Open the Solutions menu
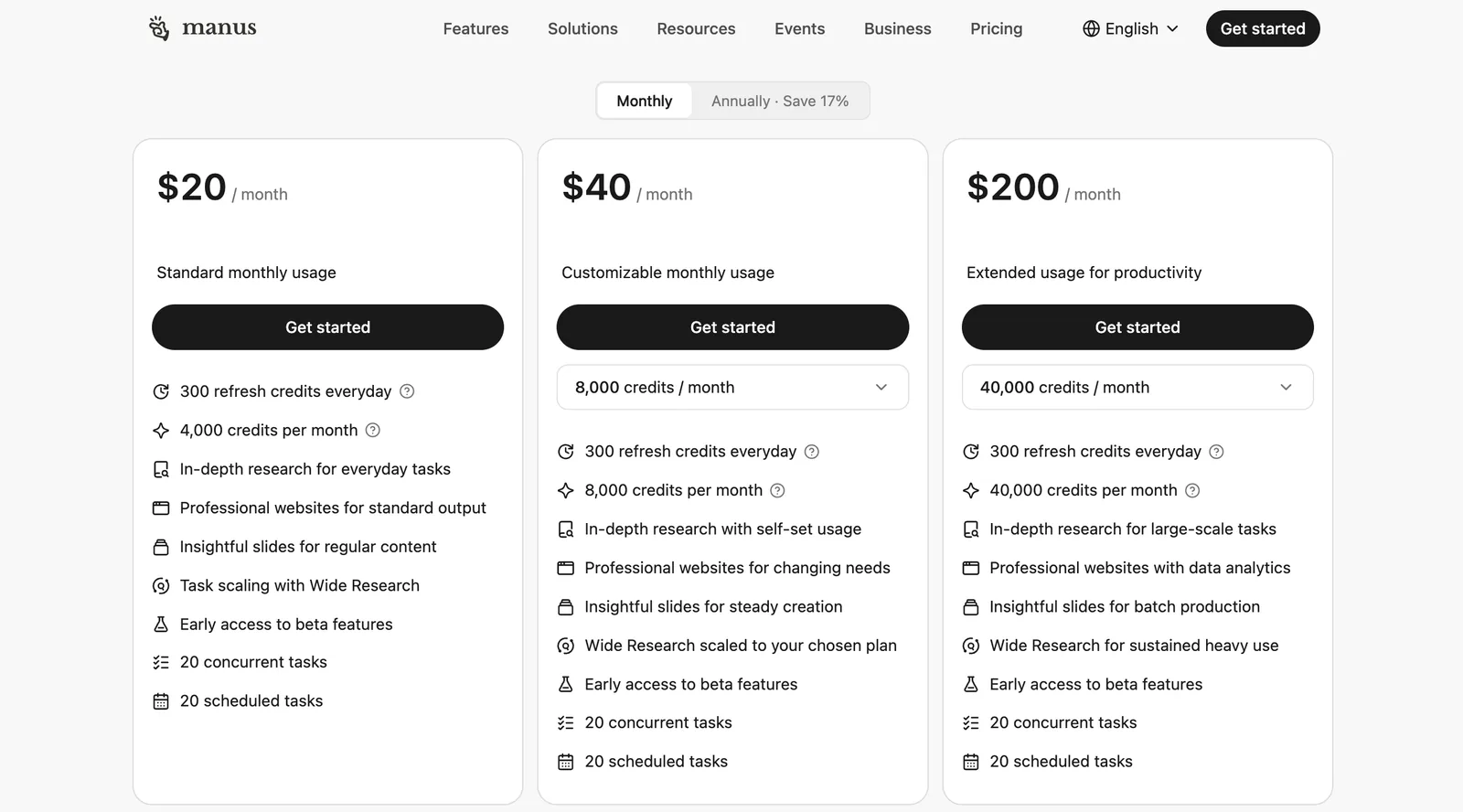 pyautogui.click(x=582, y=28)
